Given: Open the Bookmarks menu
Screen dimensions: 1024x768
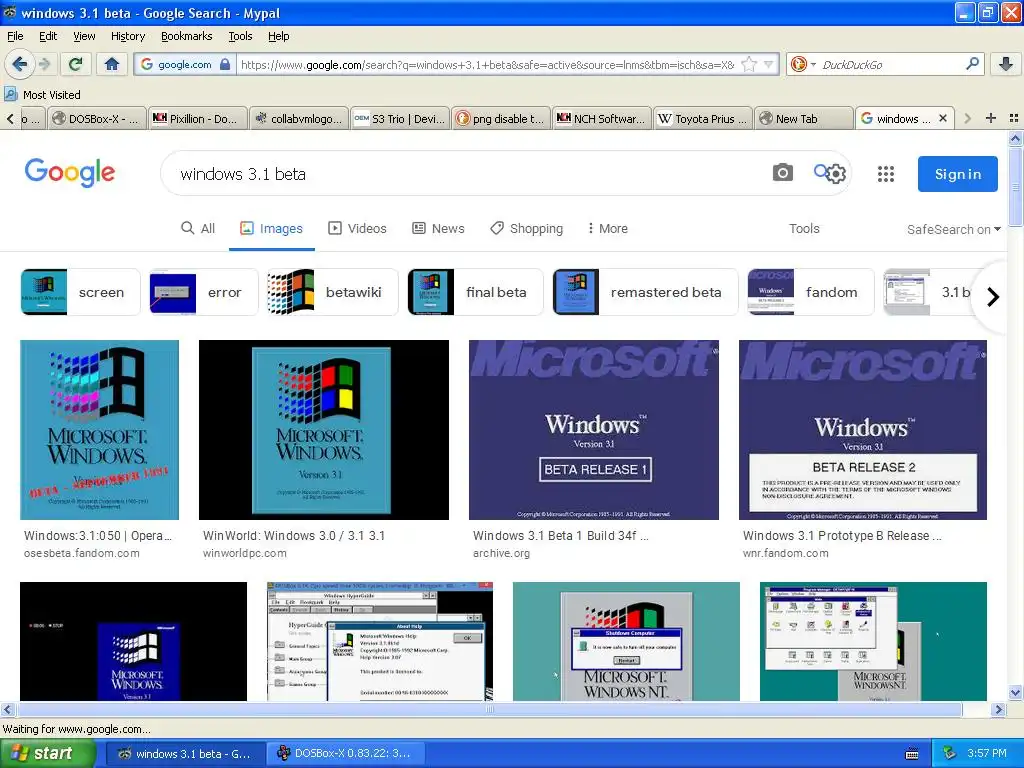Looking at the screenshot, I should click(186, 36).
